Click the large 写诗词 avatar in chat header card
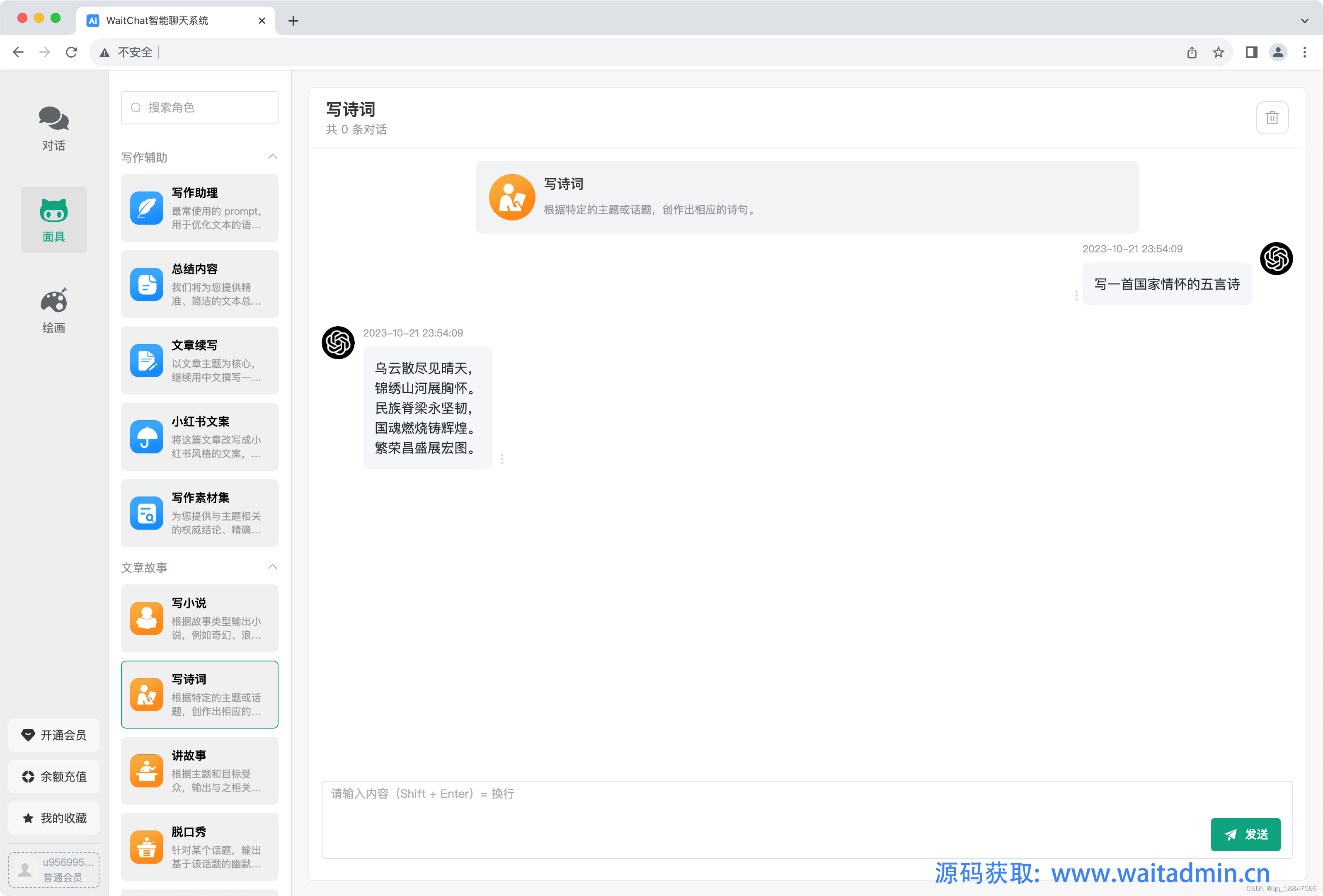Screen dimensions: 1323x896 tap(512, 197)
